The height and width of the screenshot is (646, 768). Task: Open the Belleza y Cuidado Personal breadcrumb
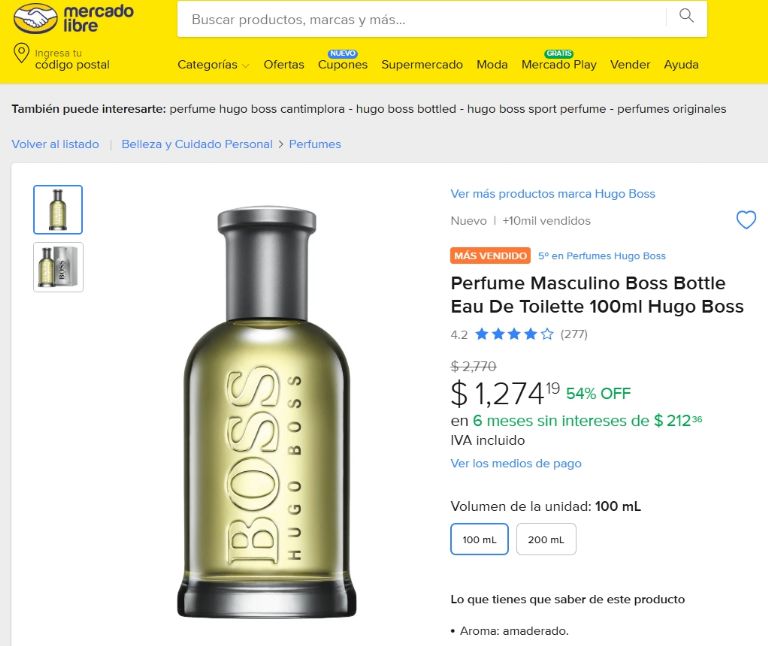click(197, 144)
